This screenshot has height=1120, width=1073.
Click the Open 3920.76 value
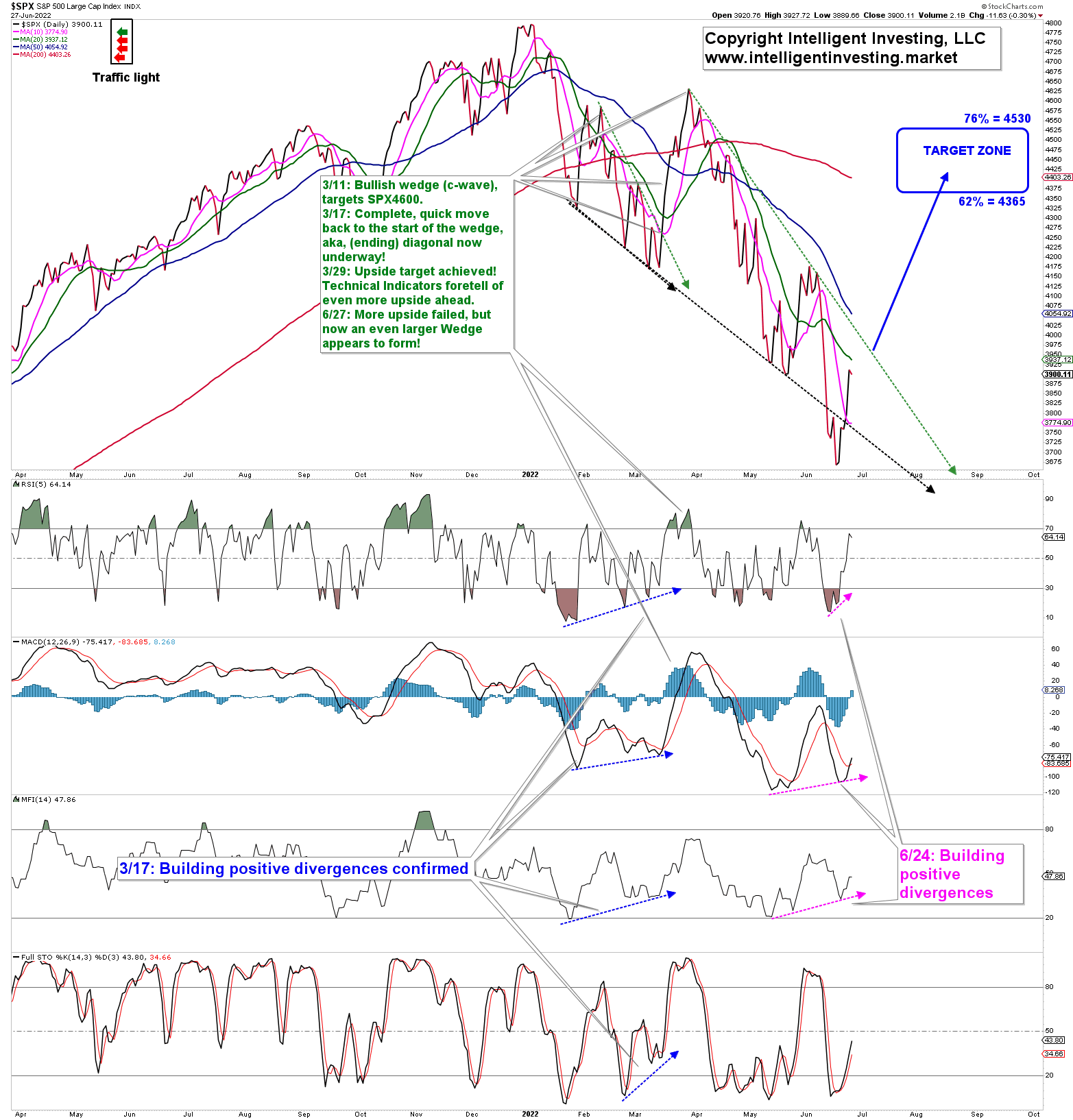coord(736,15)
